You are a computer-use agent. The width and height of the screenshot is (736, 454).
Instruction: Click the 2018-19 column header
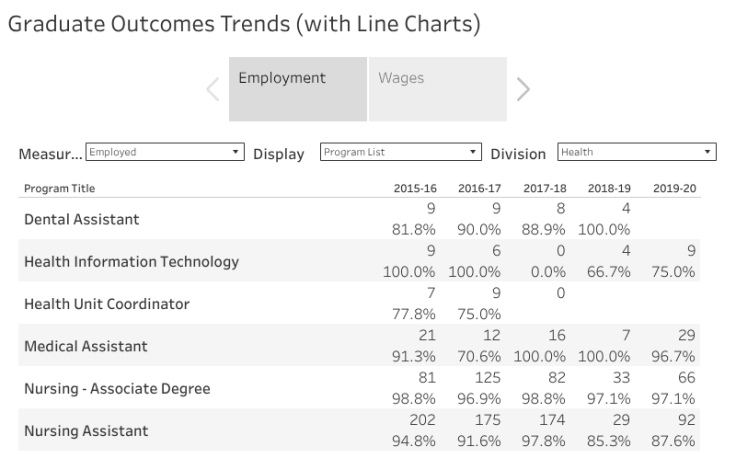point(609,188)
